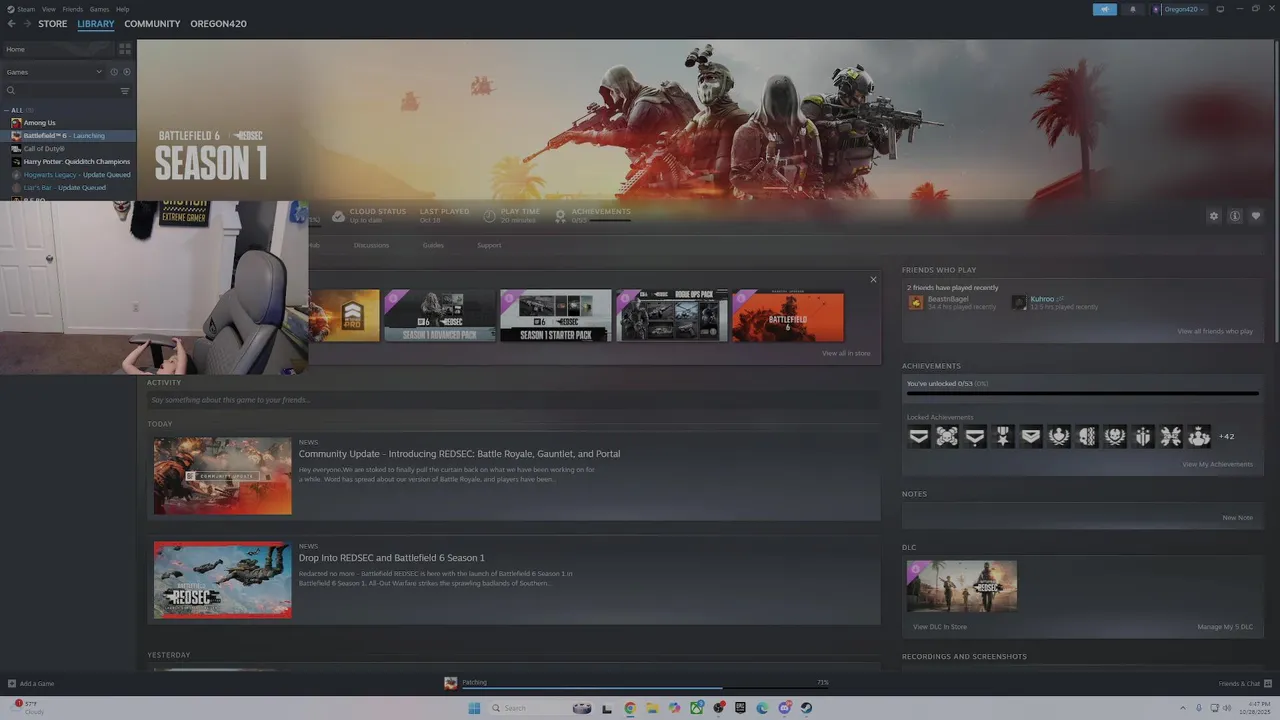Show the +42 more locked achievements
Screen dimensions: 1280x720
(1226, 436)
